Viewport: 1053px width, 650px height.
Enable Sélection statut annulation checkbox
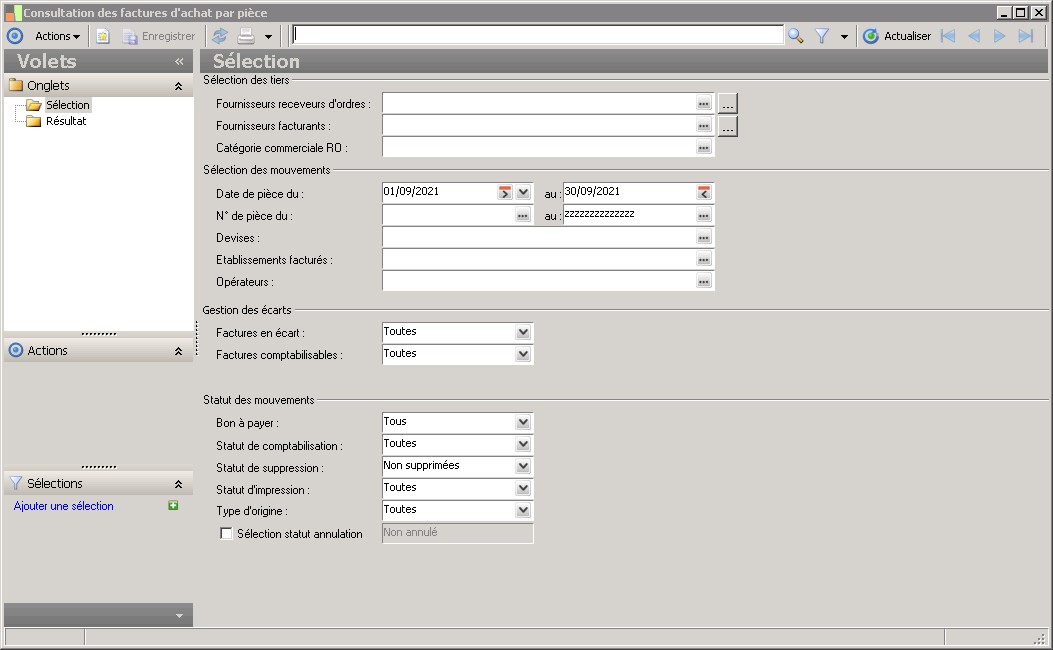[226, 534]
